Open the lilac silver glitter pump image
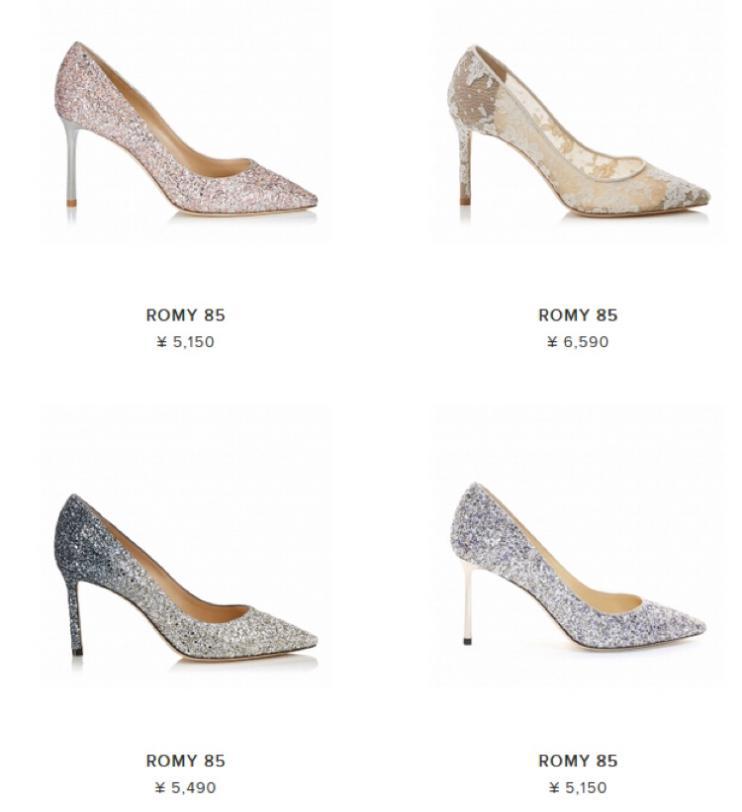The height and width of the screenshot is (812, 742). [x=578, y=566]
